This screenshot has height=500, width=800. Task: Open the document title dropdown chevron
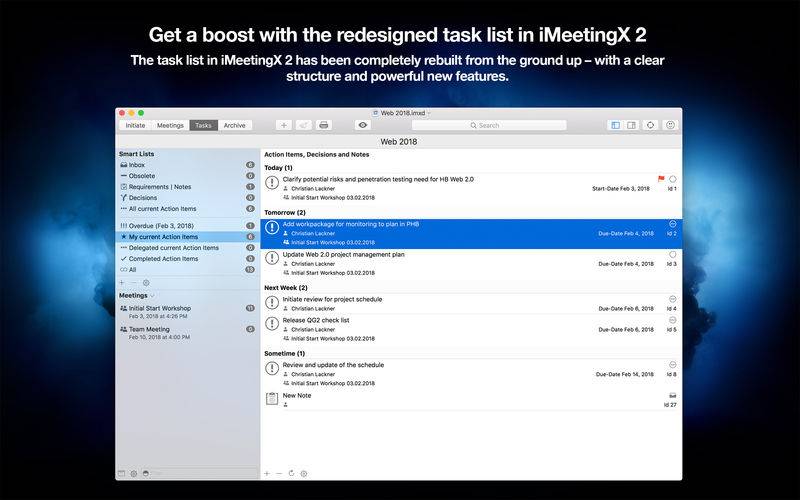[x=429, y=113]
